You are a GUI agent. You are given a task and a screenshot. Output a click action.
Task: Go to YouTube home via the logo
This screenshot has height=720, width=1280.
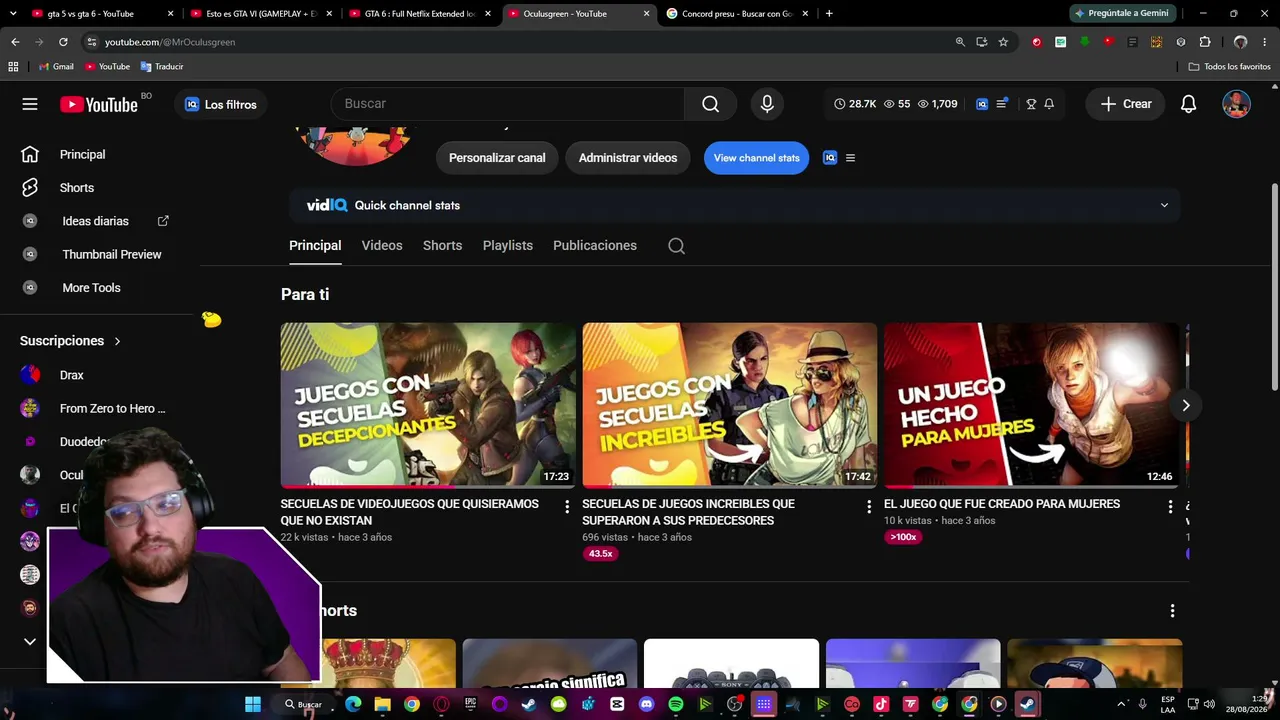pyautogui.click(x=98, y=104)
